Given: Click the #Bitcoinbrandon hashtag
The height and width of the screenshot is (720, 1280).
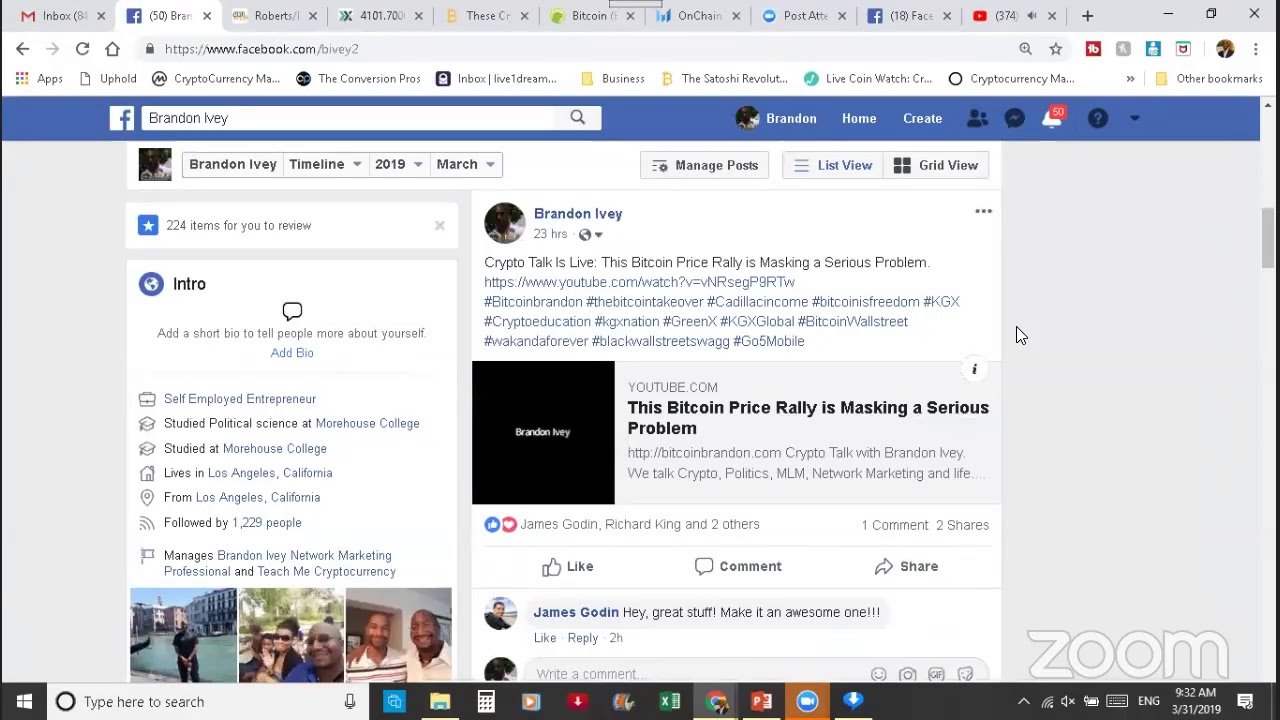Looking at the screenshot, I should click(x=533, y=302).
